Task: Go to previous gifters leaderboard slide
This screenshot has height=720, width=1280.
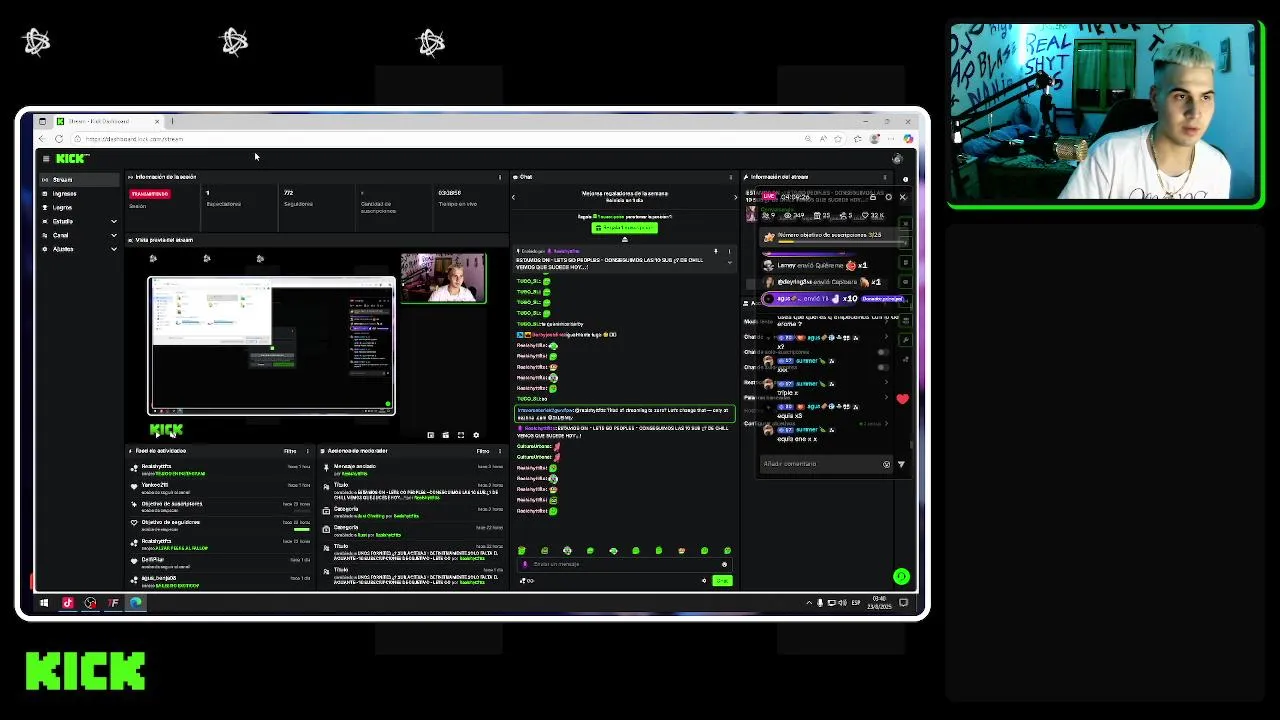Action: 514,197
